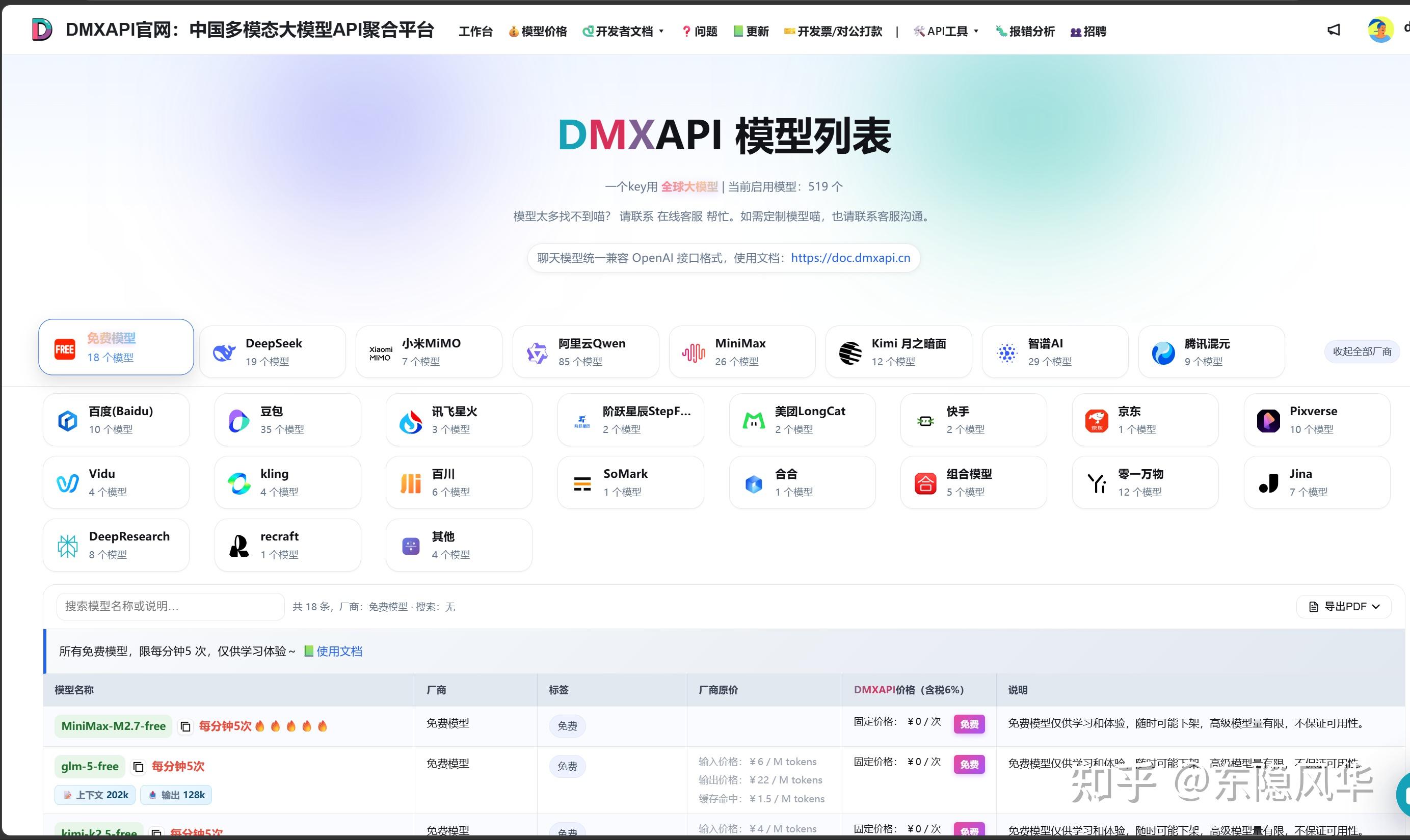Open the announcement megaphone icon
The width and height of the screenshot is (1410, 840).
point(1334,30)
